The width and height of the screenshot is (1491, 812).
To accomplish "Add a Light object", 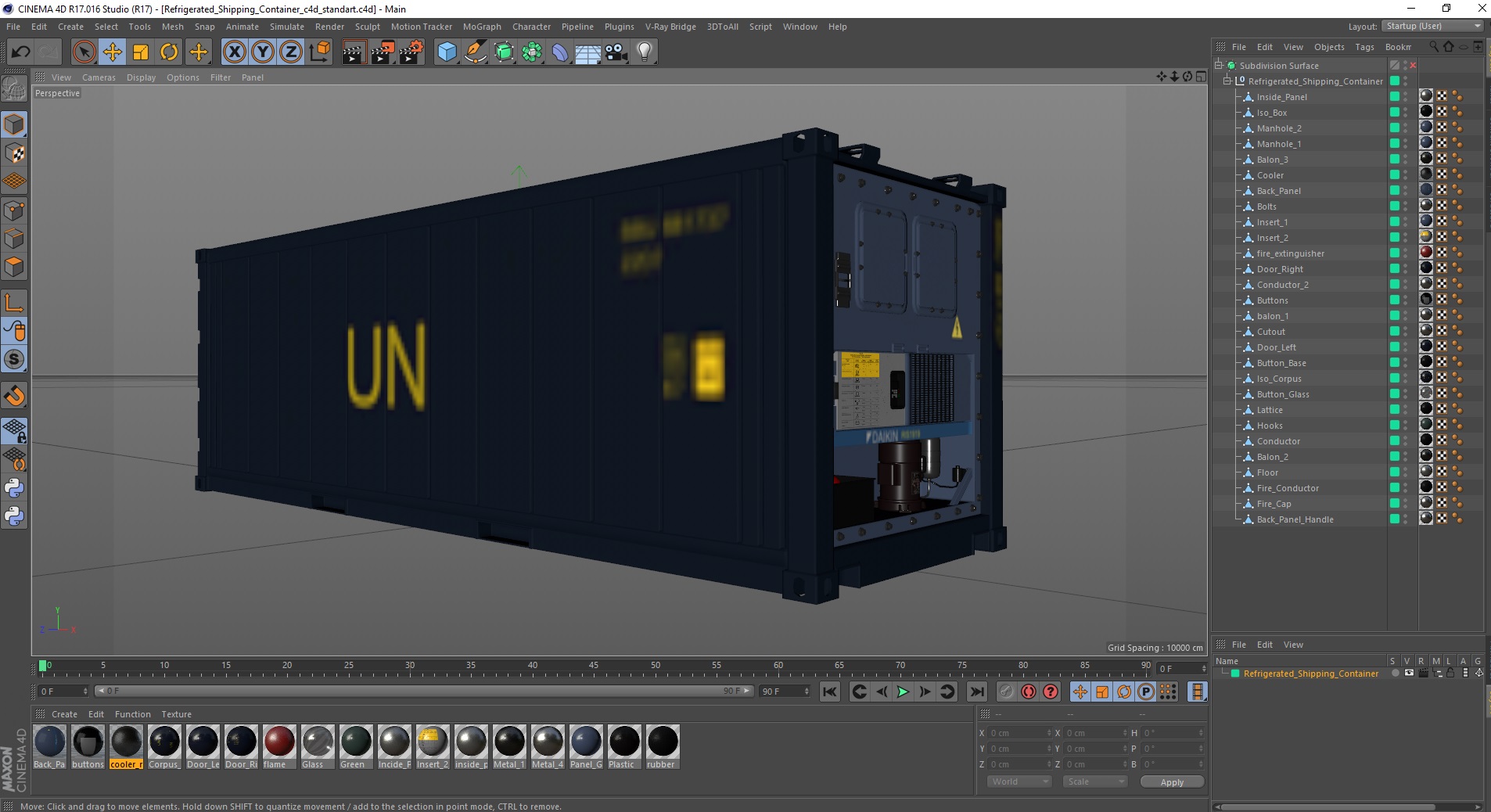I will [645, 52].
